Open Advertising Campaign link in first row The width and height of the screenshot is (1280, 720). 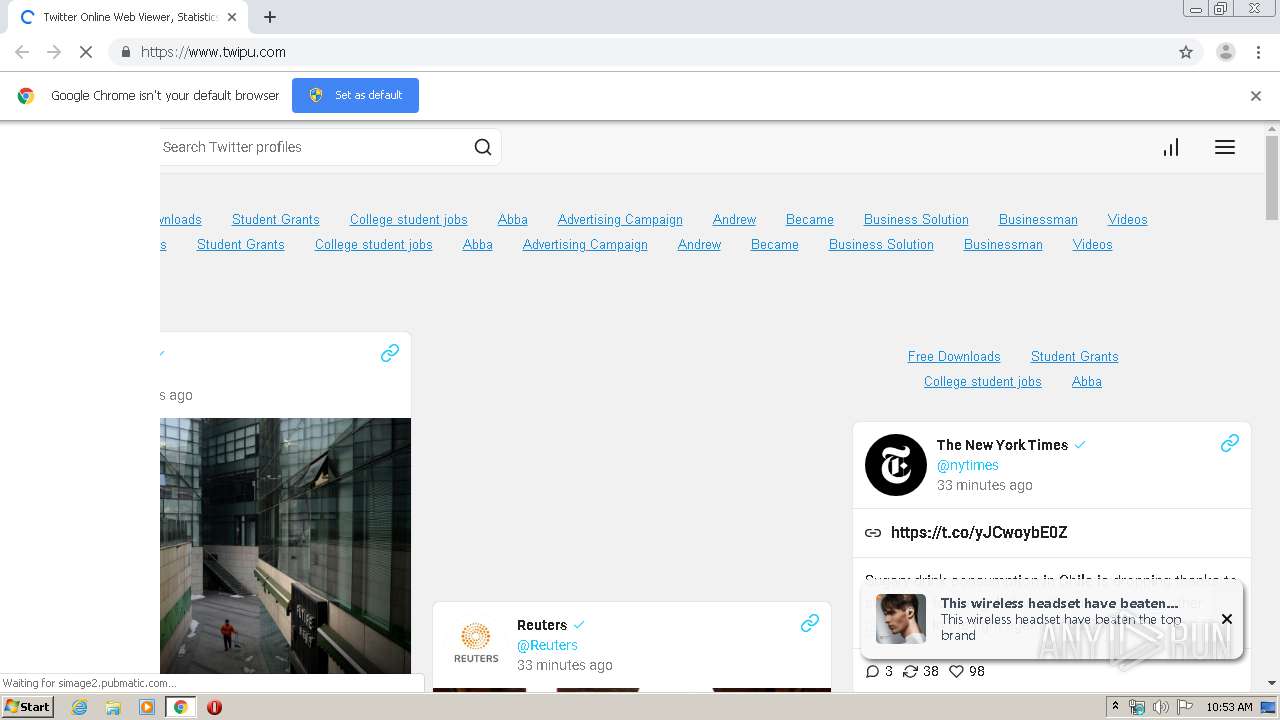620,219
